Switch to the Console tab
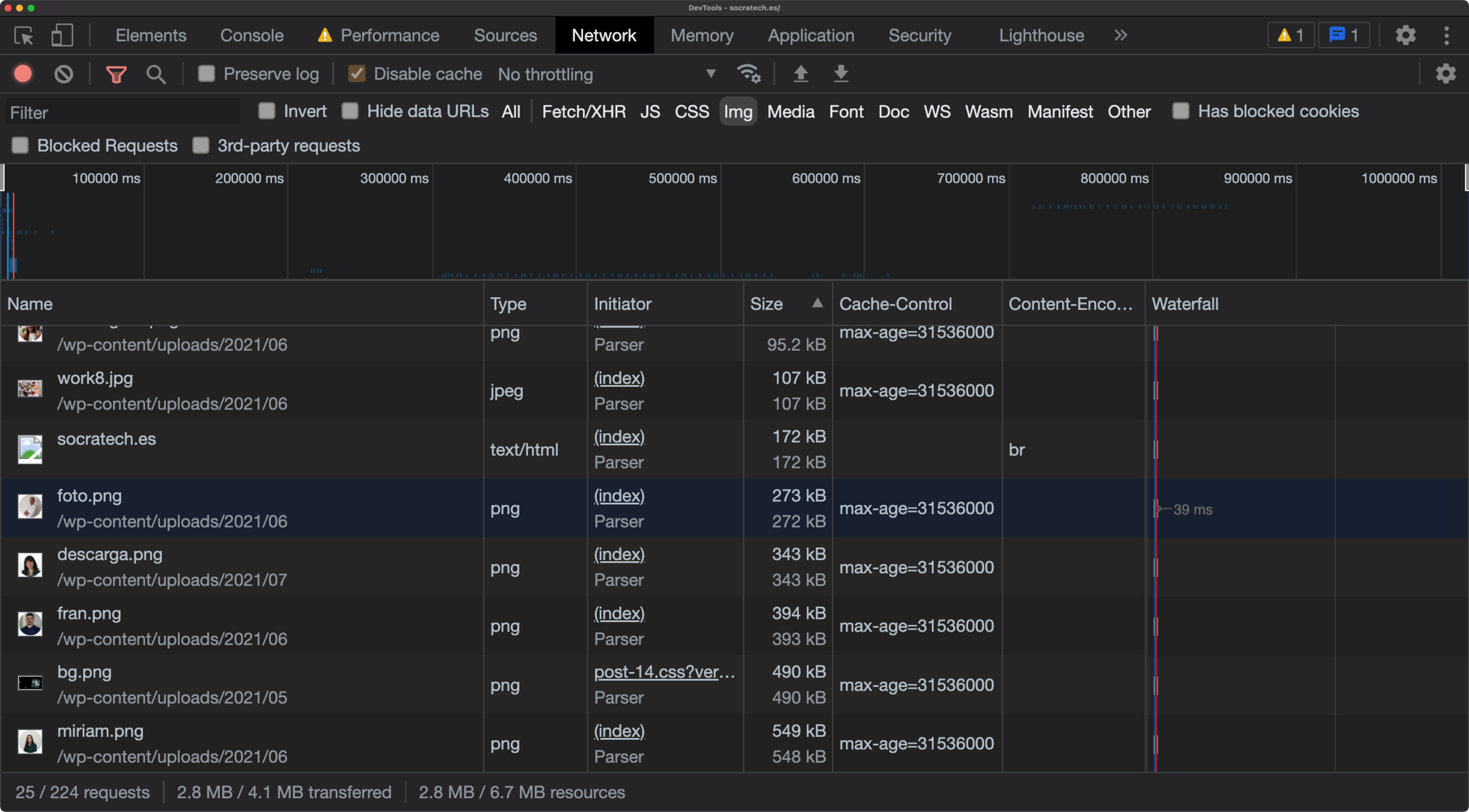This screenshot has width=1469, height=812. point(251,35)
